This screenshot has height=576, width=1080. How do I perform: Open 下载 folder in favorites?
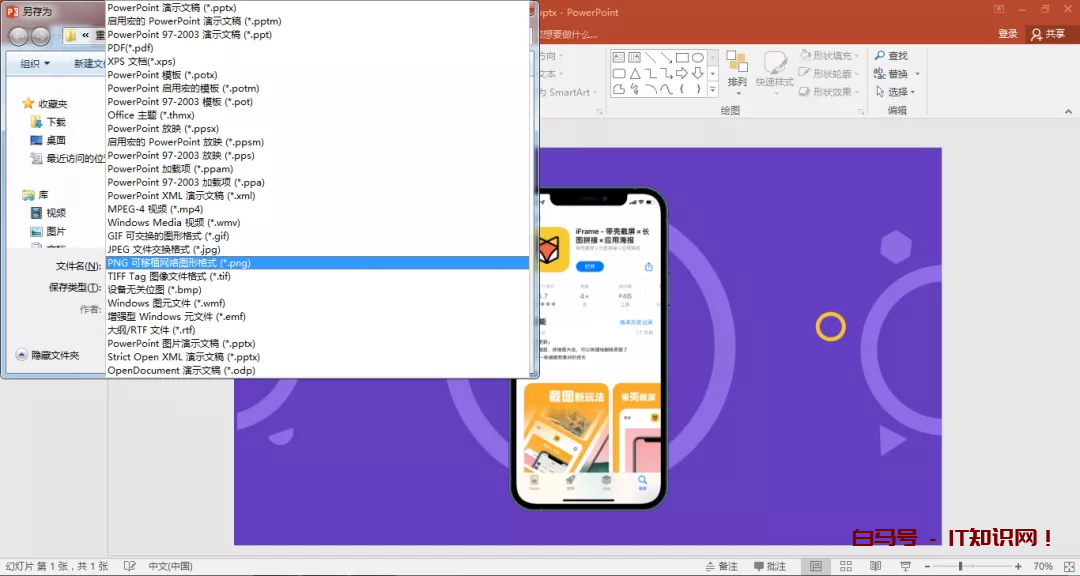(x=56, y=122)
